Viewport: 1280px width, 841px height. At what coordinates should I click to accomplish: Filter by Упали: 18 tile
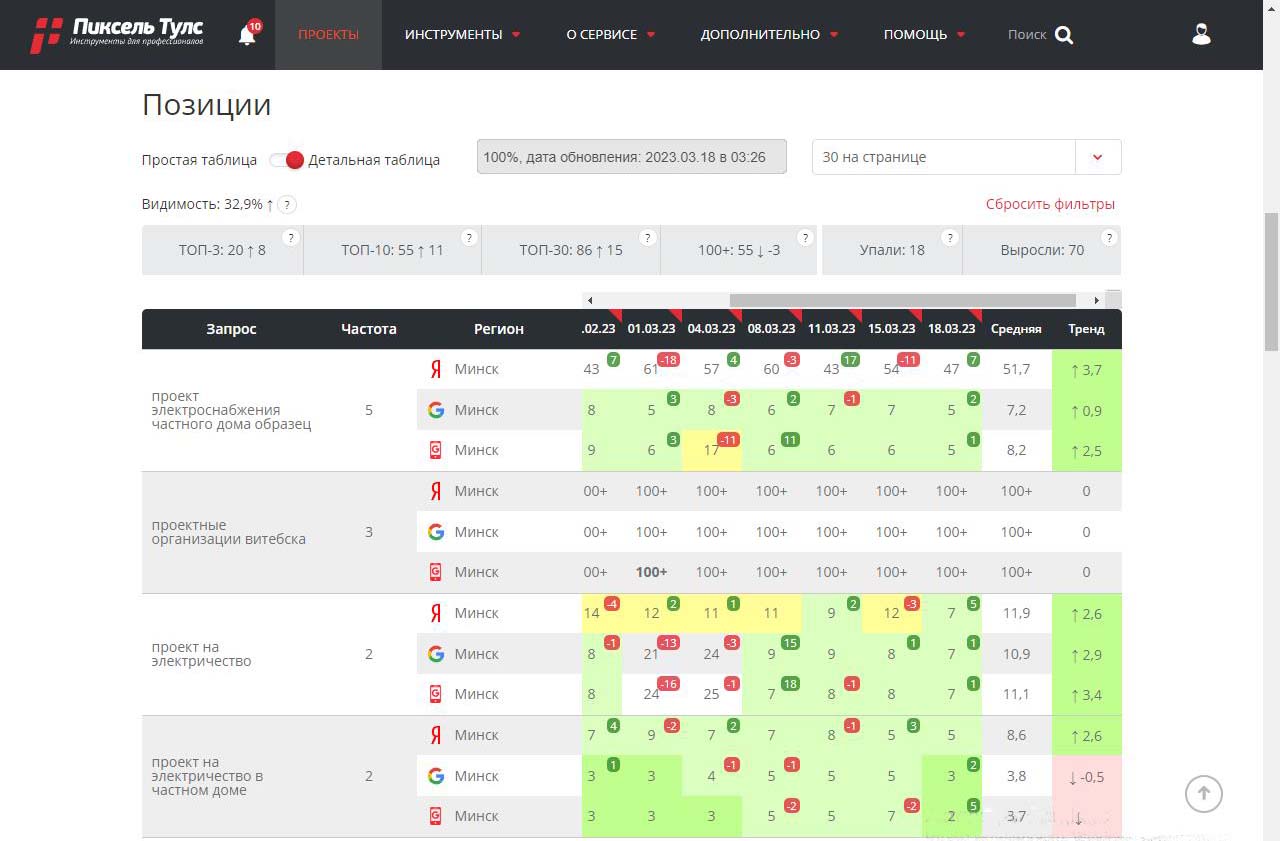click(891, 250)
